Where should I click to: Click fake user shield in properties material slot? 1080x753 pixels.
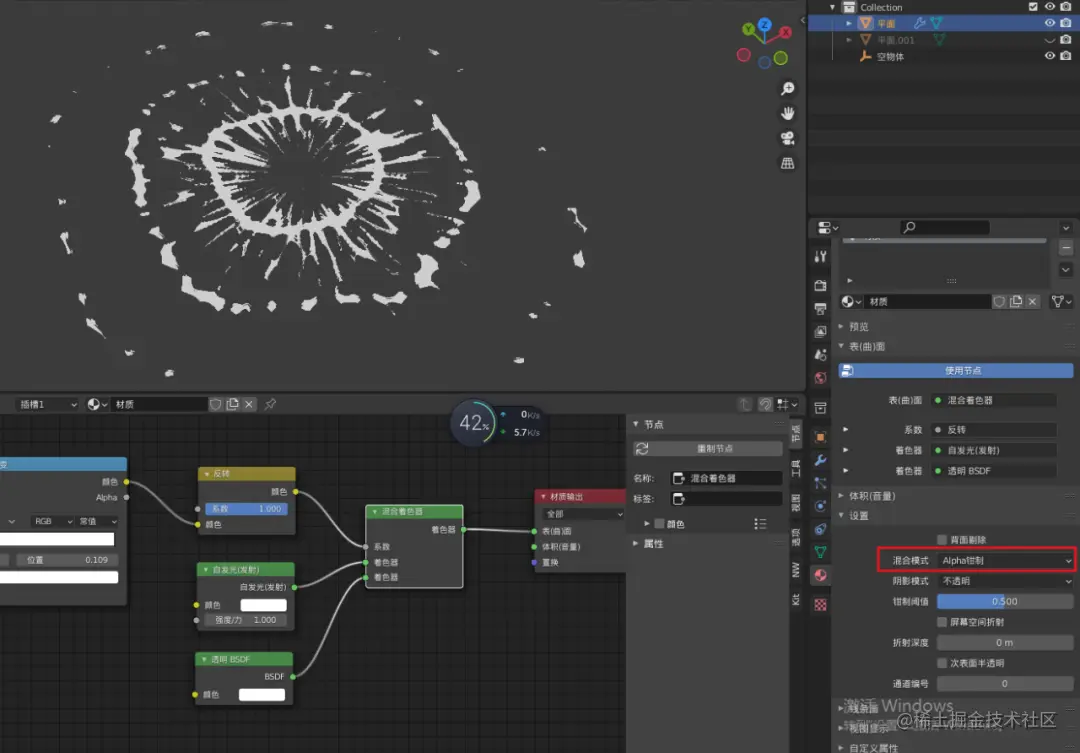coord(999,302)
